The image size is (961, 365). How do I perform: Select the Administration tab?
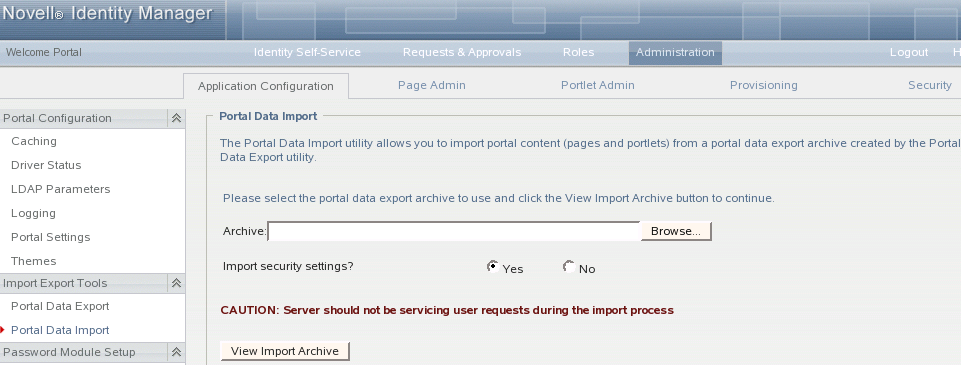[675, 53]
